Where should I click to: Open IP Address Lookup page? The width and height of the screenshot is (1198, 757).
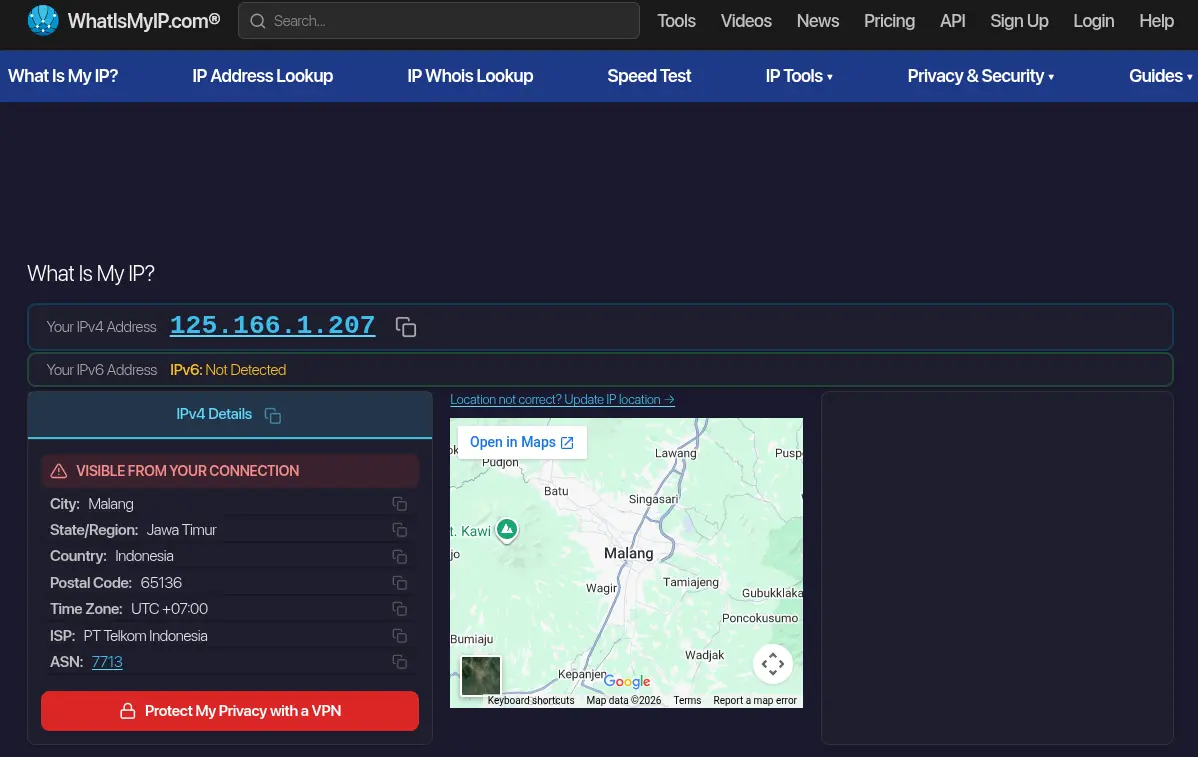pyautogui.click(x=263, y=76)
